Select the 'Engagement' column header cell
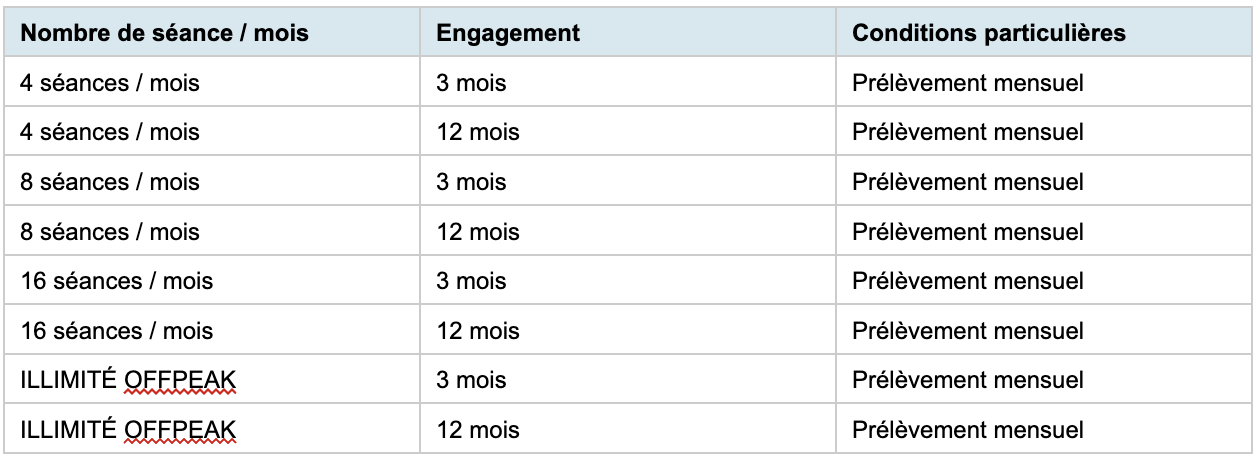Image resolution: width=1260 pixels, height=458 pixels. [x=628, y=33]
